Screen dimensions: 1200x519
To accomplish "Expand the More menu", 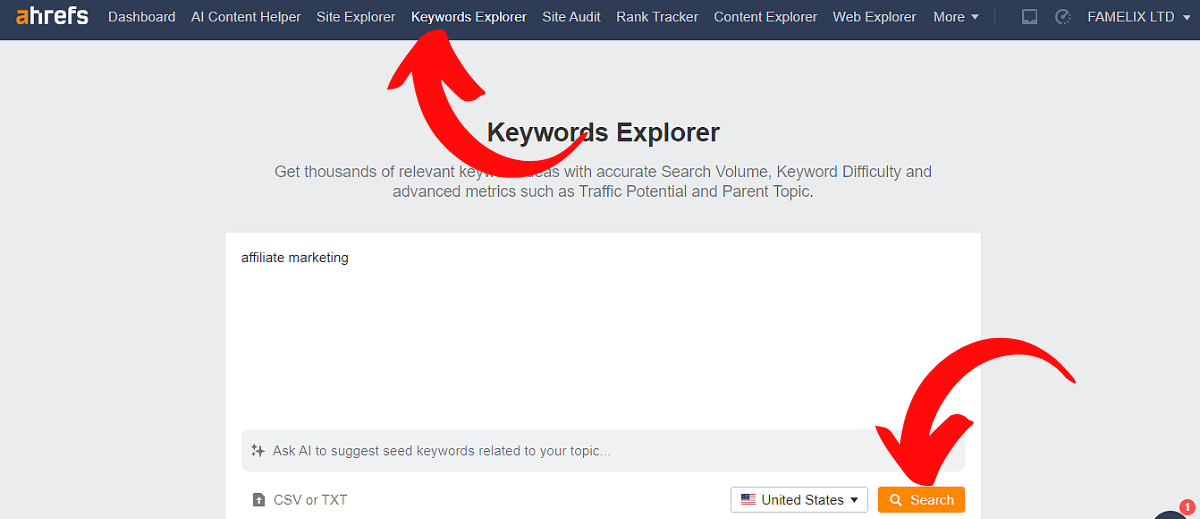I will [x=956, y=17].
